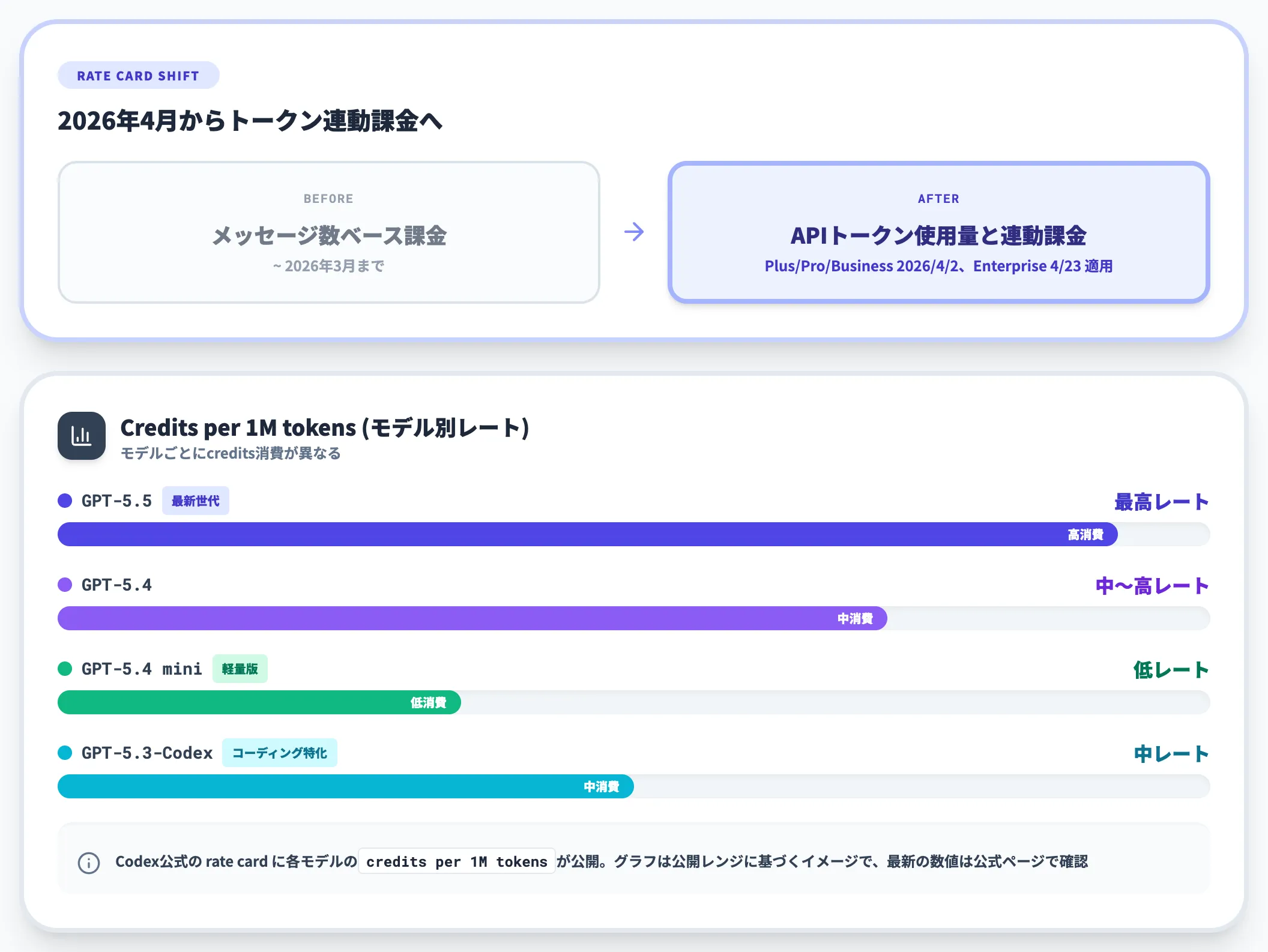Click the green dot next to GPT-5.4 mini
Image resolution: width=1268 pixels, height=952 pixels.
tap(65, 669)
